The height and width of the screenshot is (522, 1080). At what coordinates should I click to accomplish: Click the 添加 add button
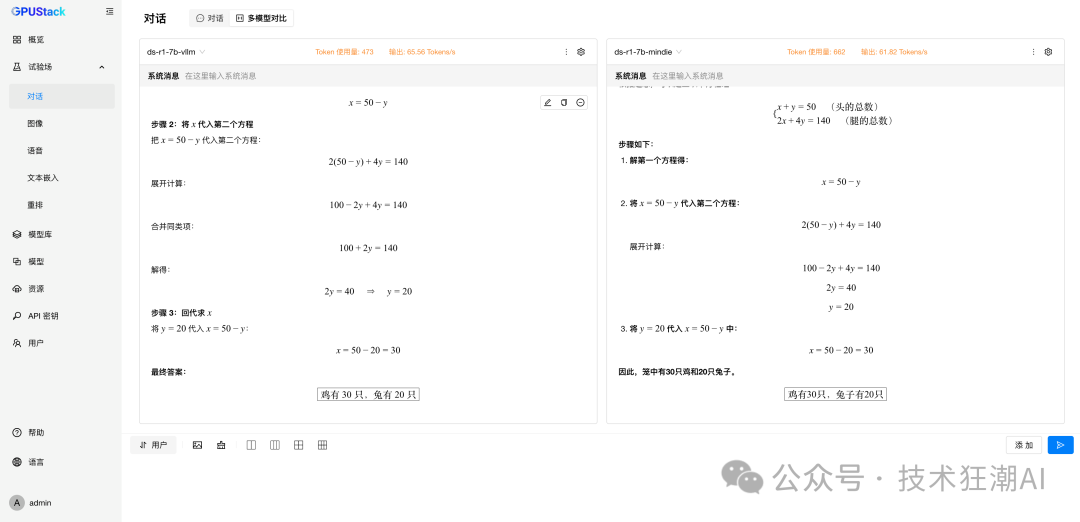(1024, 446)
